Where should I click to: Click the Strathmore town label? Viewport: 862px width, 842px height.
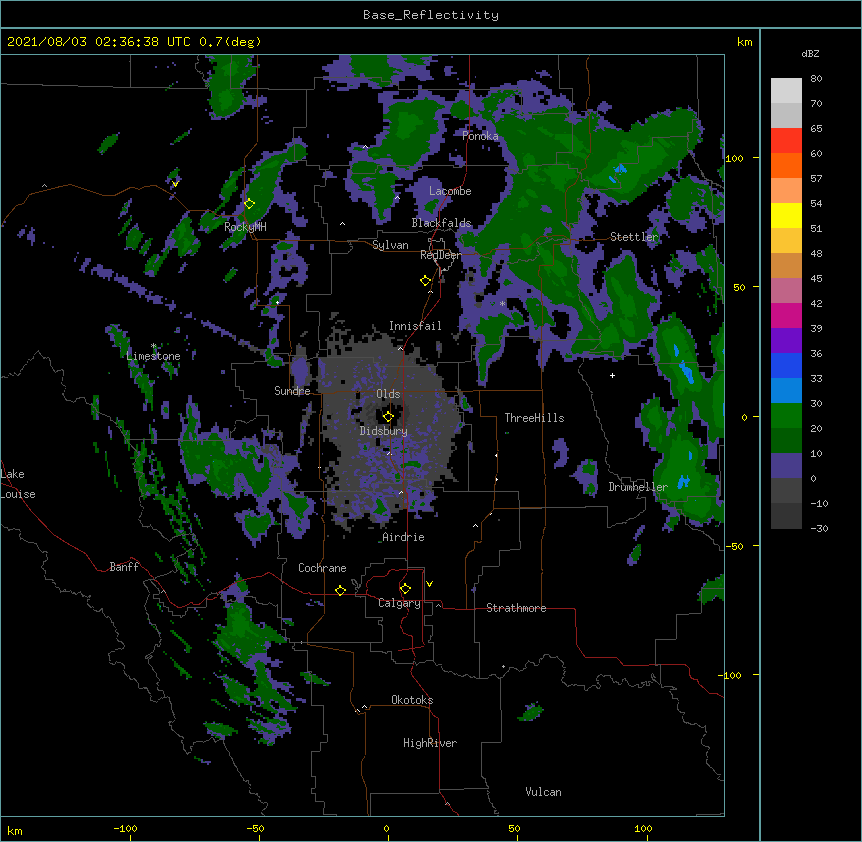click(516, 608)
